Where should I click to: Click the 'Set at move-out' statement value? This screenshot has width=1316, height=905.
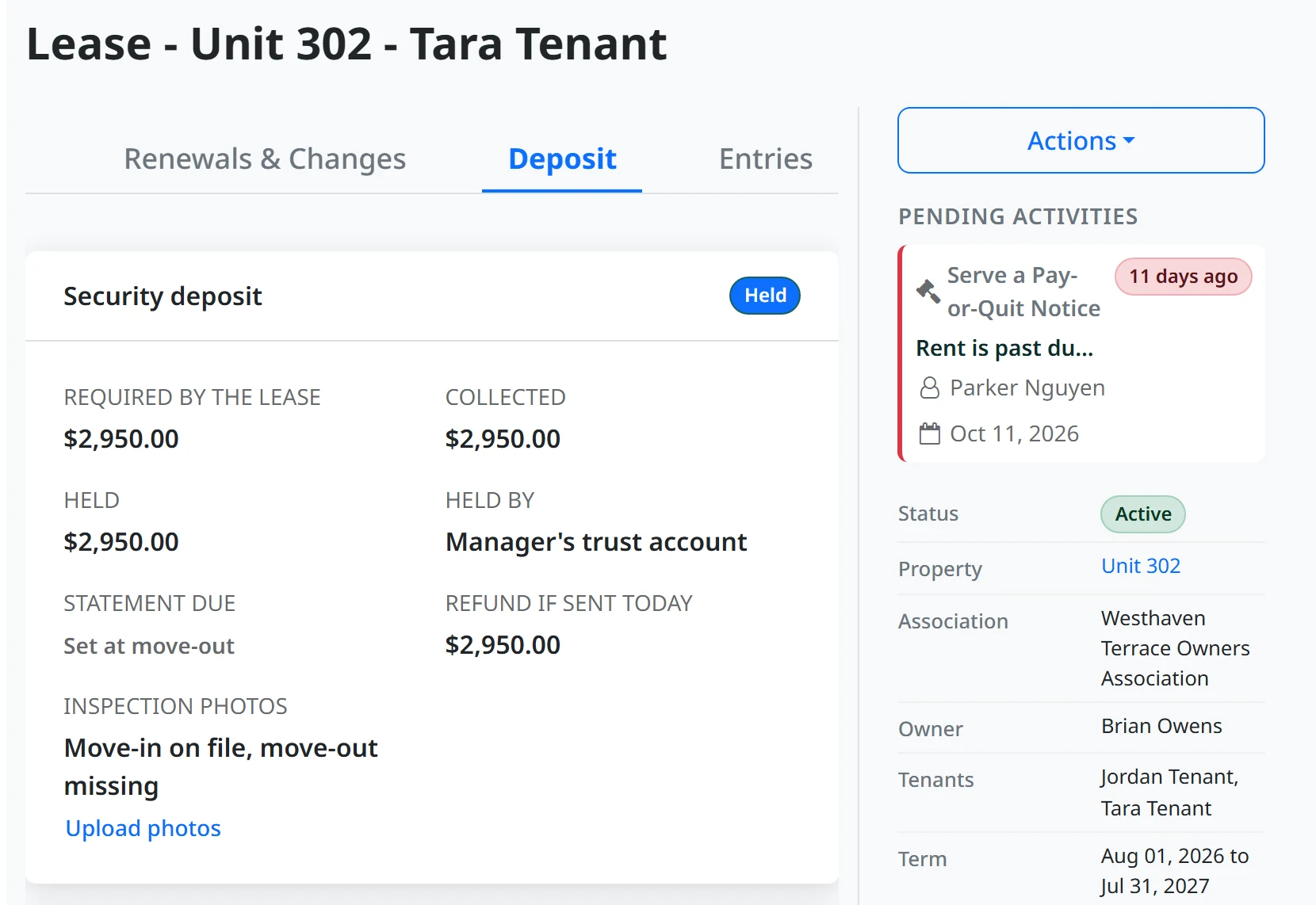(x=149, y=646)
